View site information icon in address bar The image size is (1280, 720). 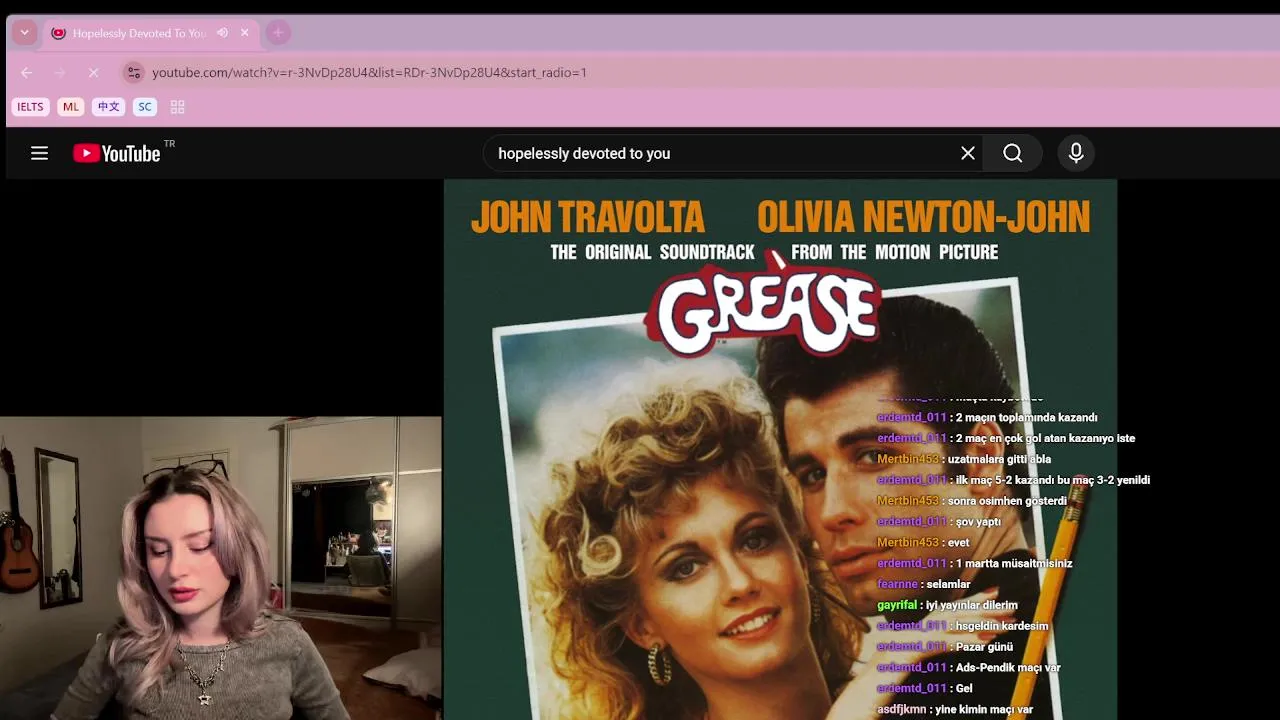(x=134, y=72)
